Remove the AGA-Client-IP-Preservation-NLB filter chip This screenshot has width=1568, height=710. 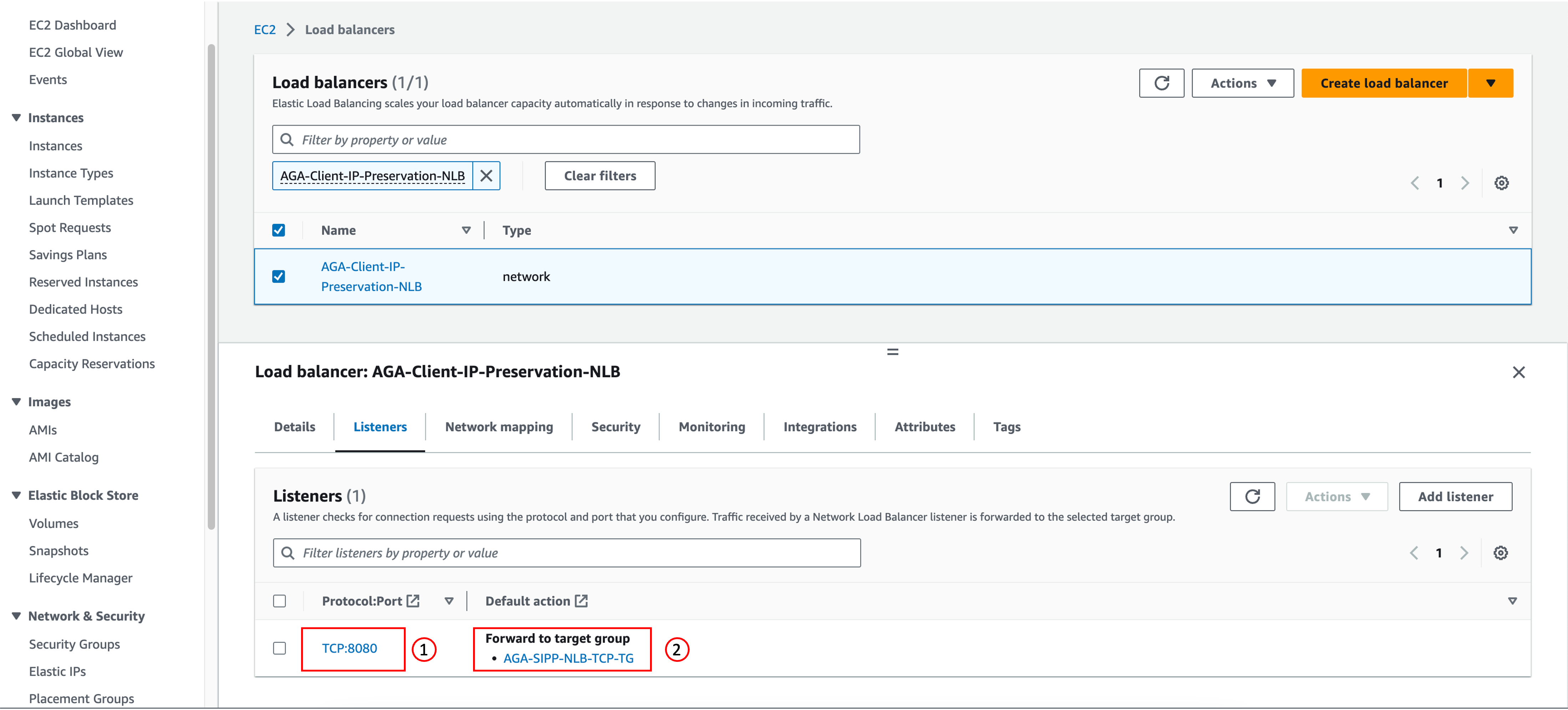click(x=486, y=176)
